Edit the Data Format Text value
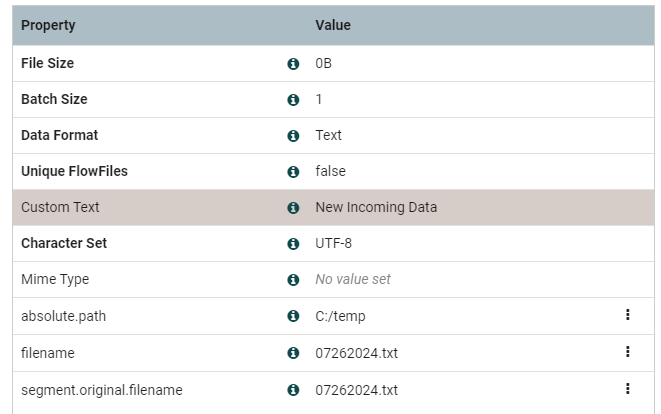 (329, 136)
